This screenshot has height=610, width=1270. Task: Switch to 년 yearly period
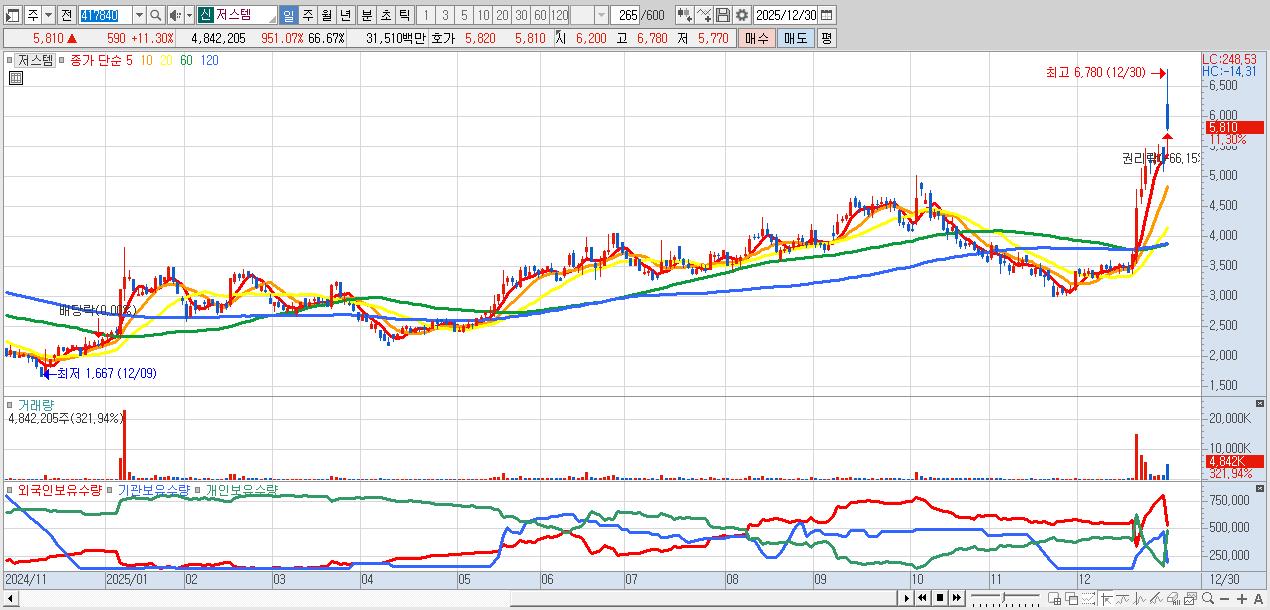click(345, 15)
